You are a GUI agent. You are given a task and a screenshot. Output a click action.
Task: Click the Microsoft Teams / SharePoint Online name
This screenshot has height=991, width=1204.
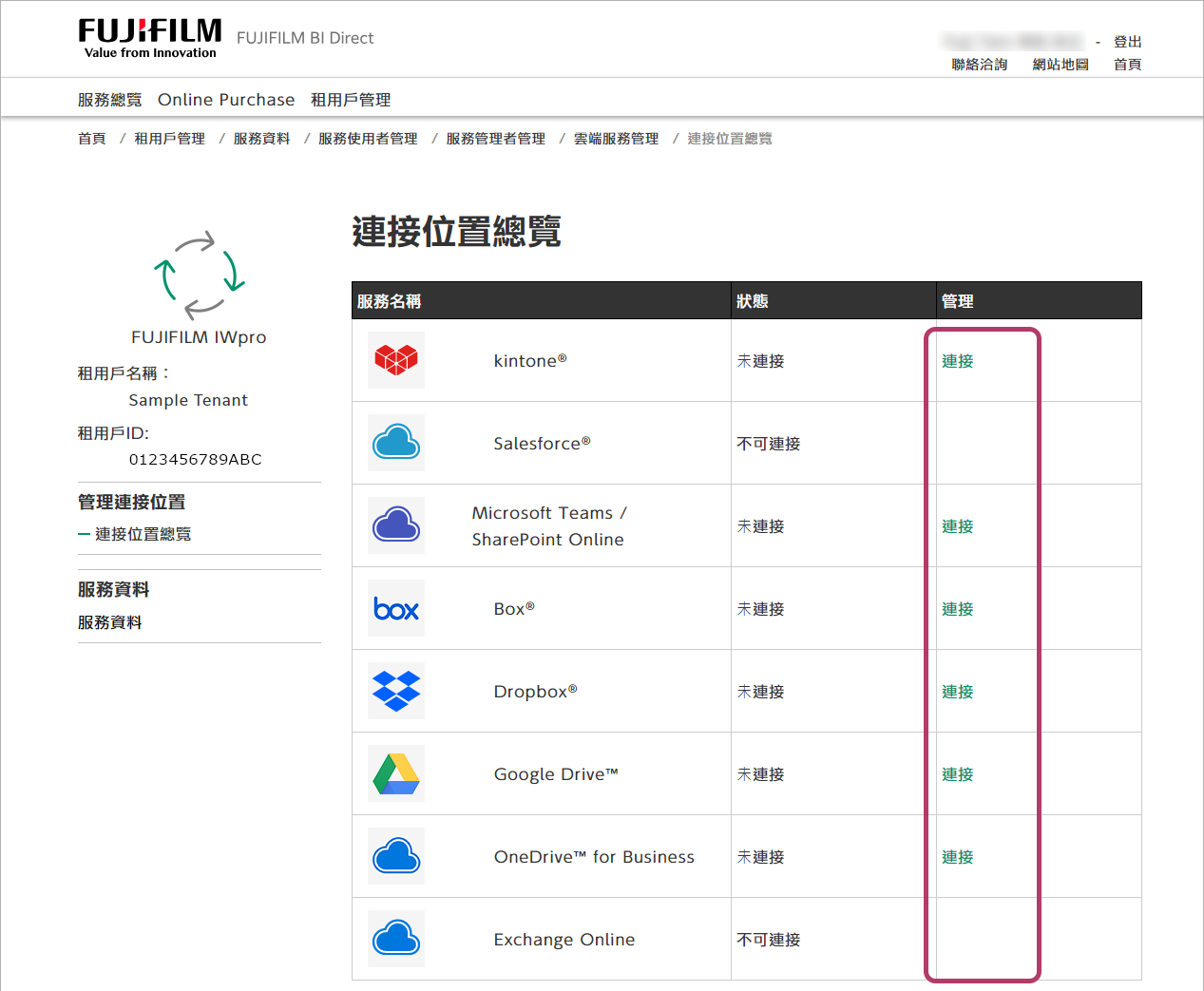click(549, 526)
